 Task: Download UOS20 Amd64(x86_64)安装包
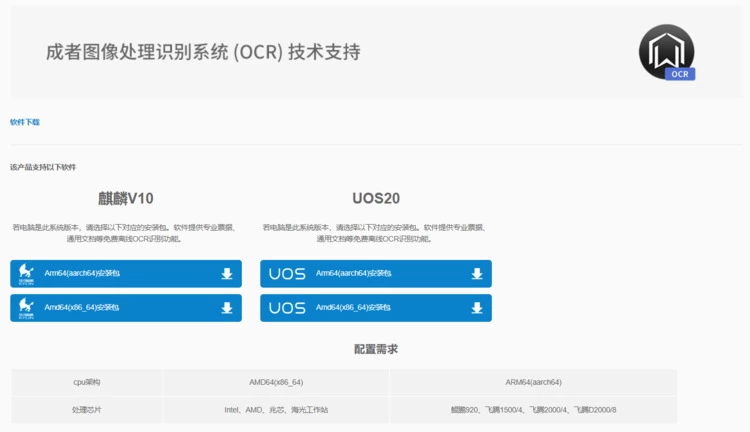point(353,308)
